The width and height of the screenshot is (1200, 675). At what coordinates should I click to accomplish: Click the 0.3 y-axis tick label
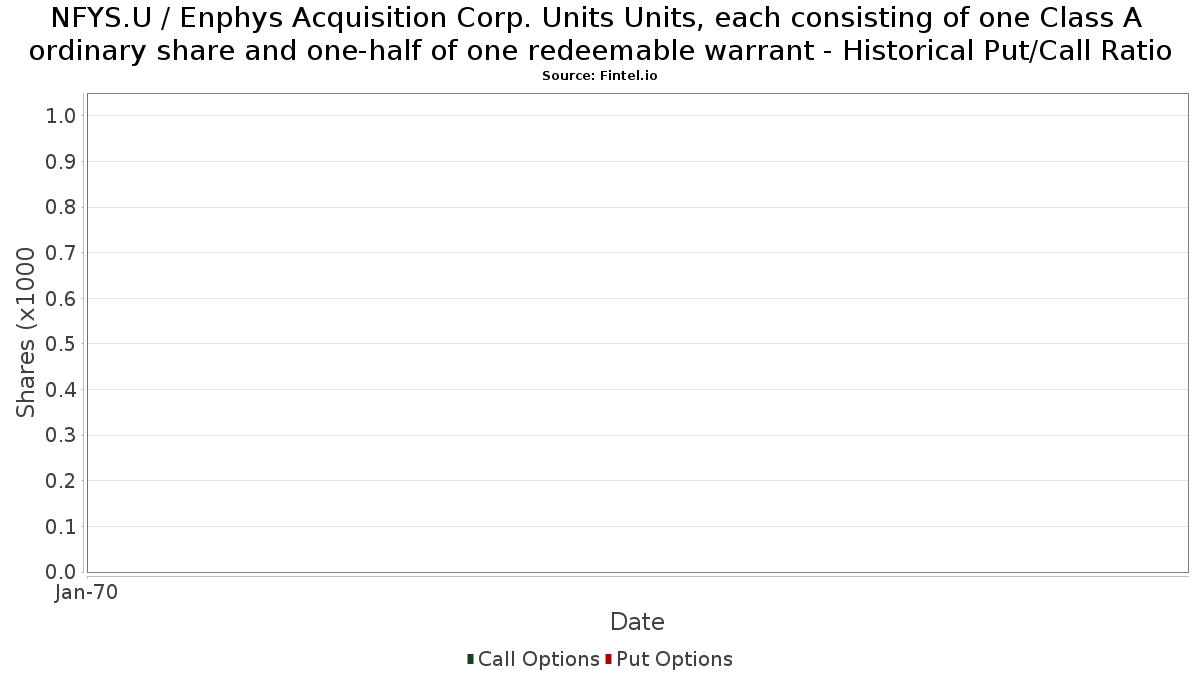pyautogui.click(x=61, y=436)
